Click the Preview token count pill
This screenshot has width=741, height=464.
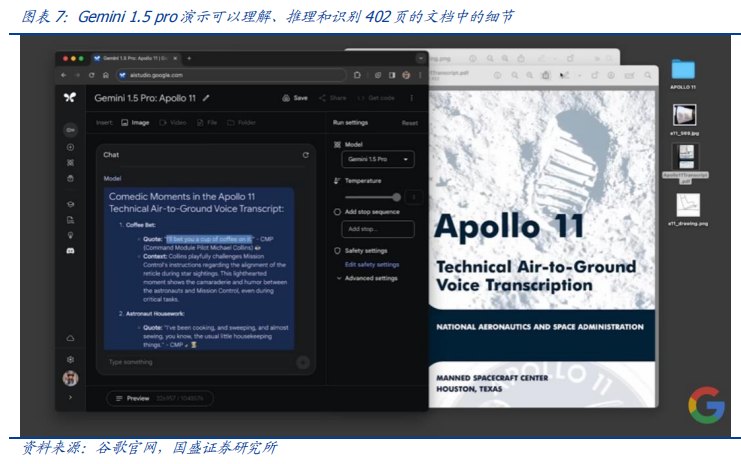click(x=160, y=398)
